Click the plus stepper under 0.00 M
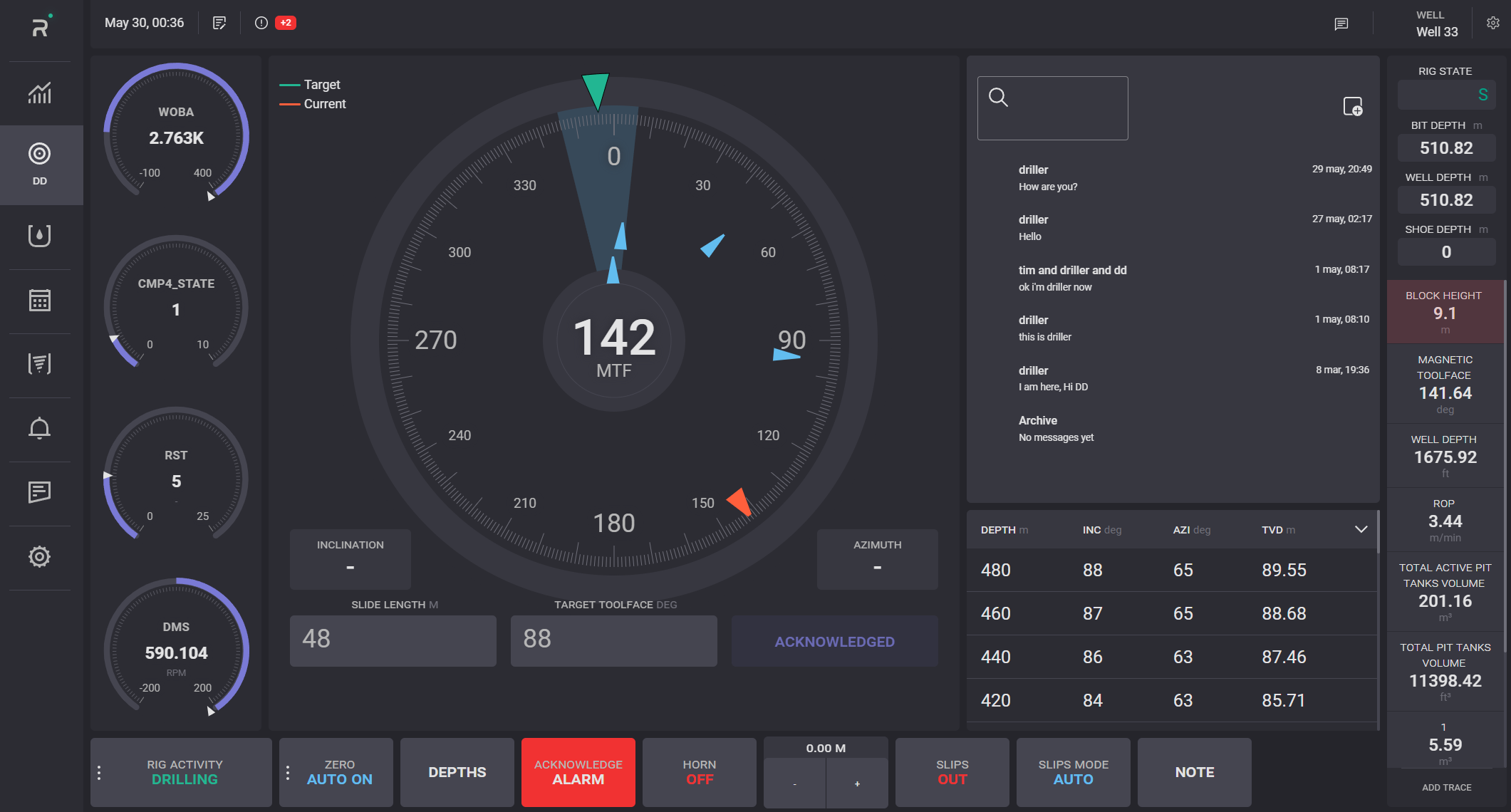The image size is (1511, 812). point(857,784)
